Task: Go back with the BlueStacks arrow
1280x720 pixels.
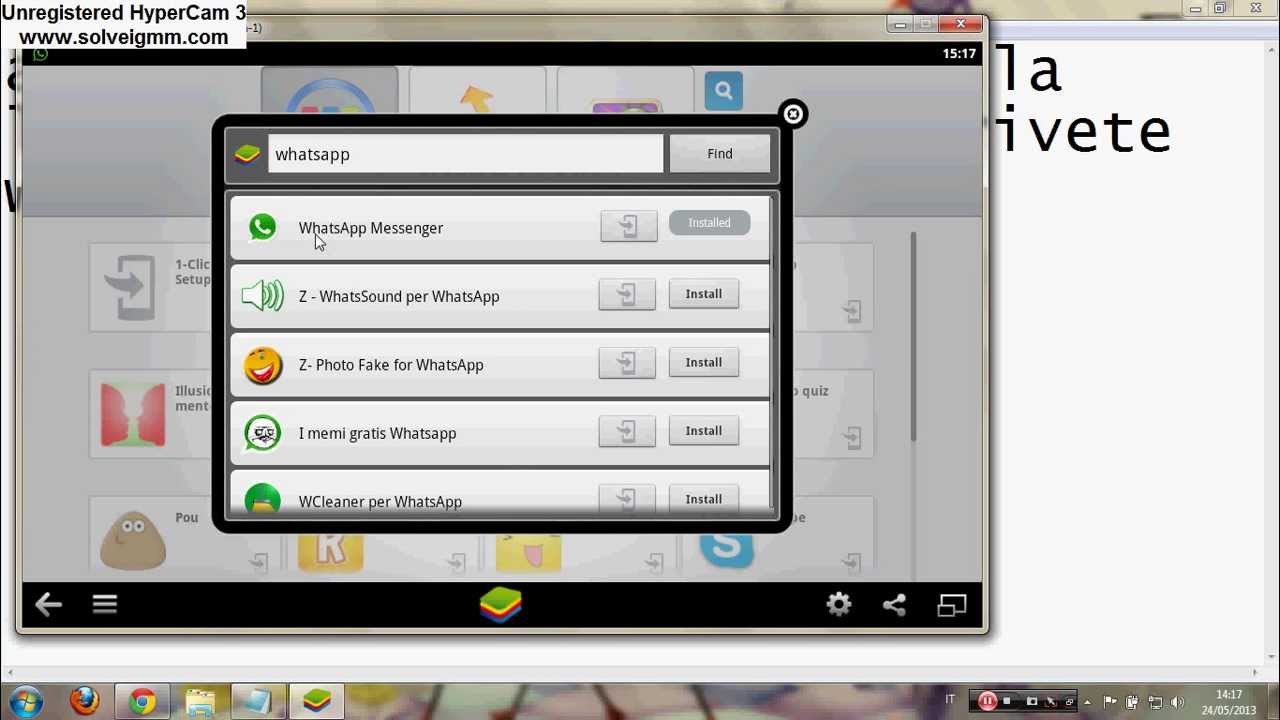Action: point(48,604)
